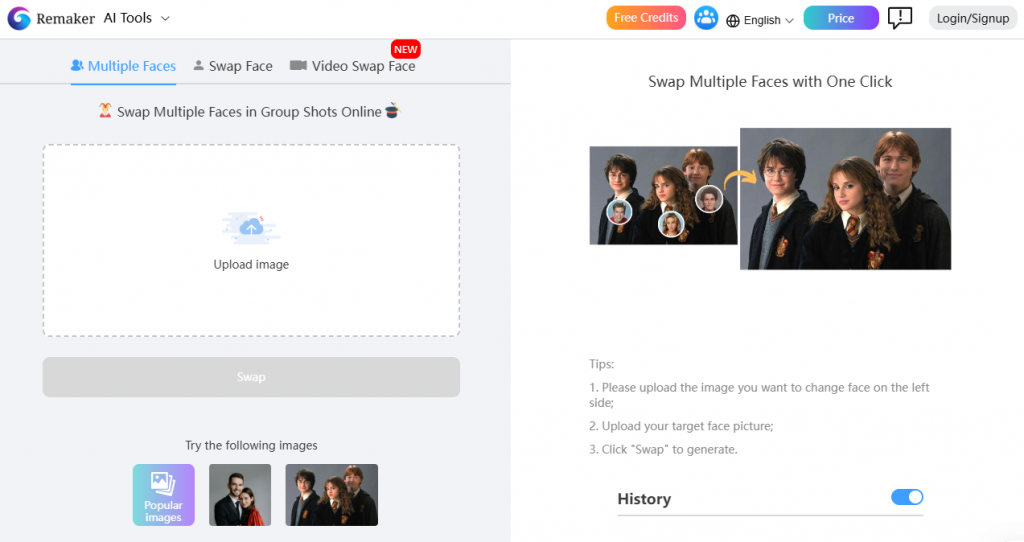Click the Try the following images text

point(251,445)
